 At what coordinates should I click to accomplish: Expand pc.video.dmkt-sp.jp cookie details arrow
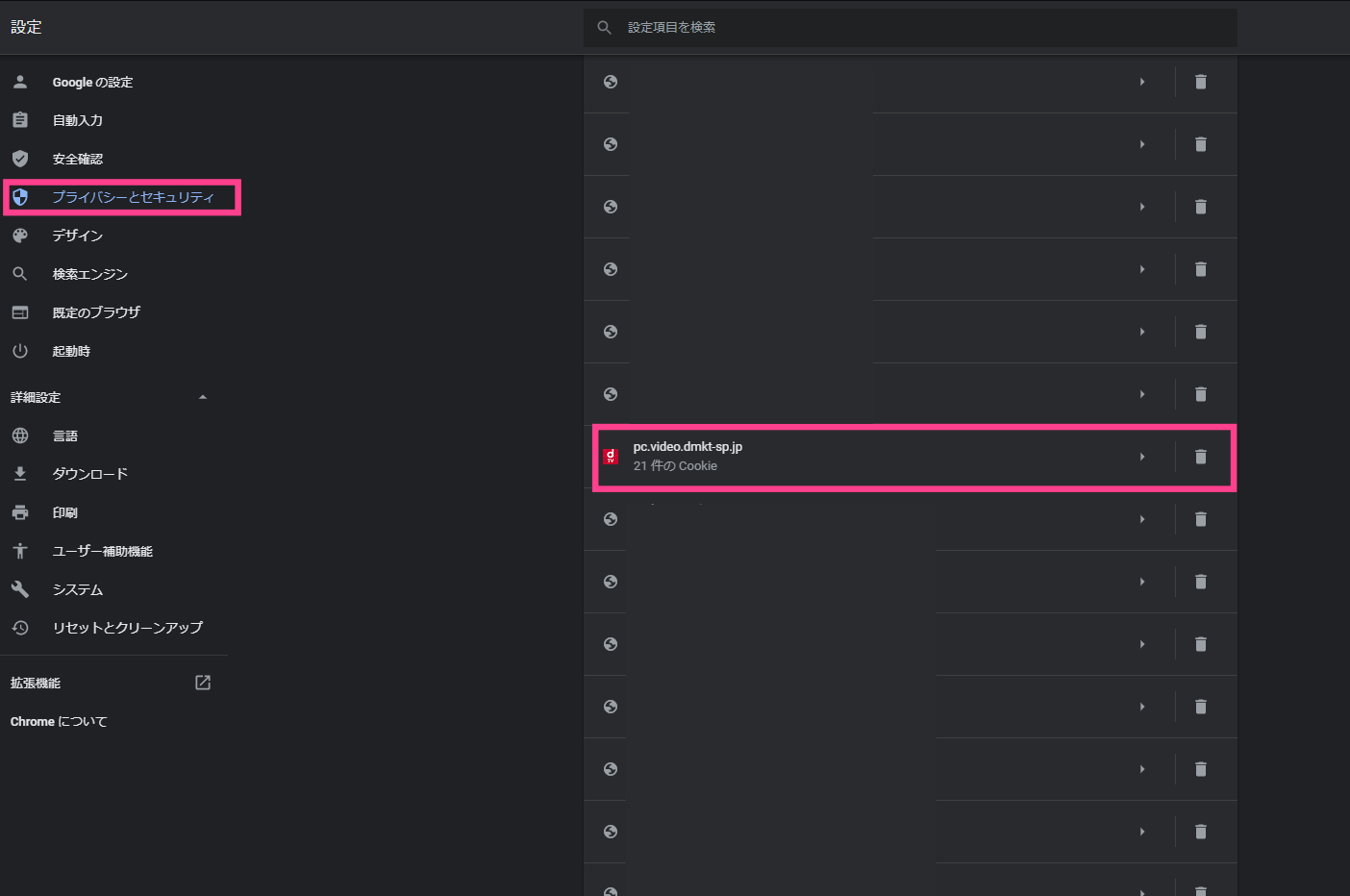coord(1142,457)
